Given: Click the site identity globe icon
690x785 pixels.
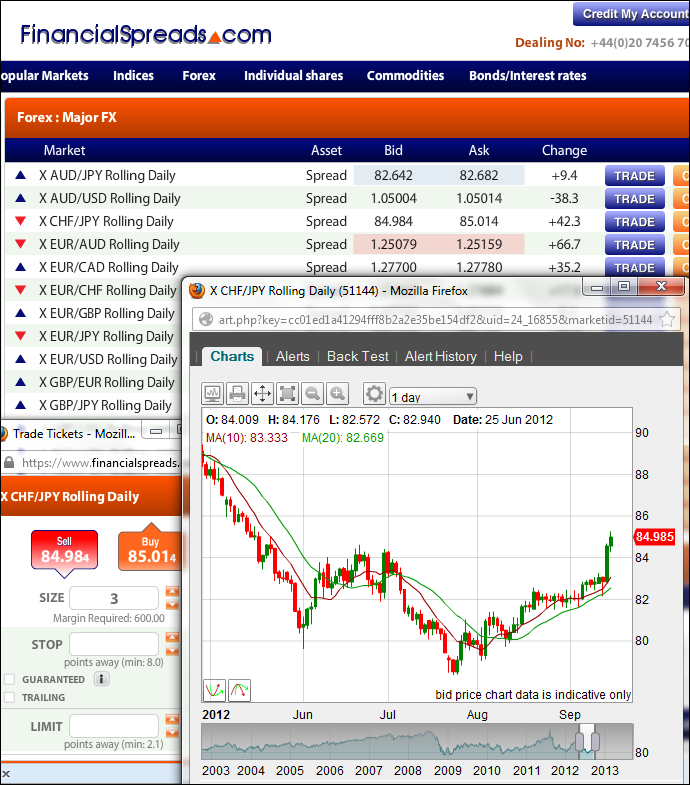Looking at the screenshot, I should (x=206, y=319).
